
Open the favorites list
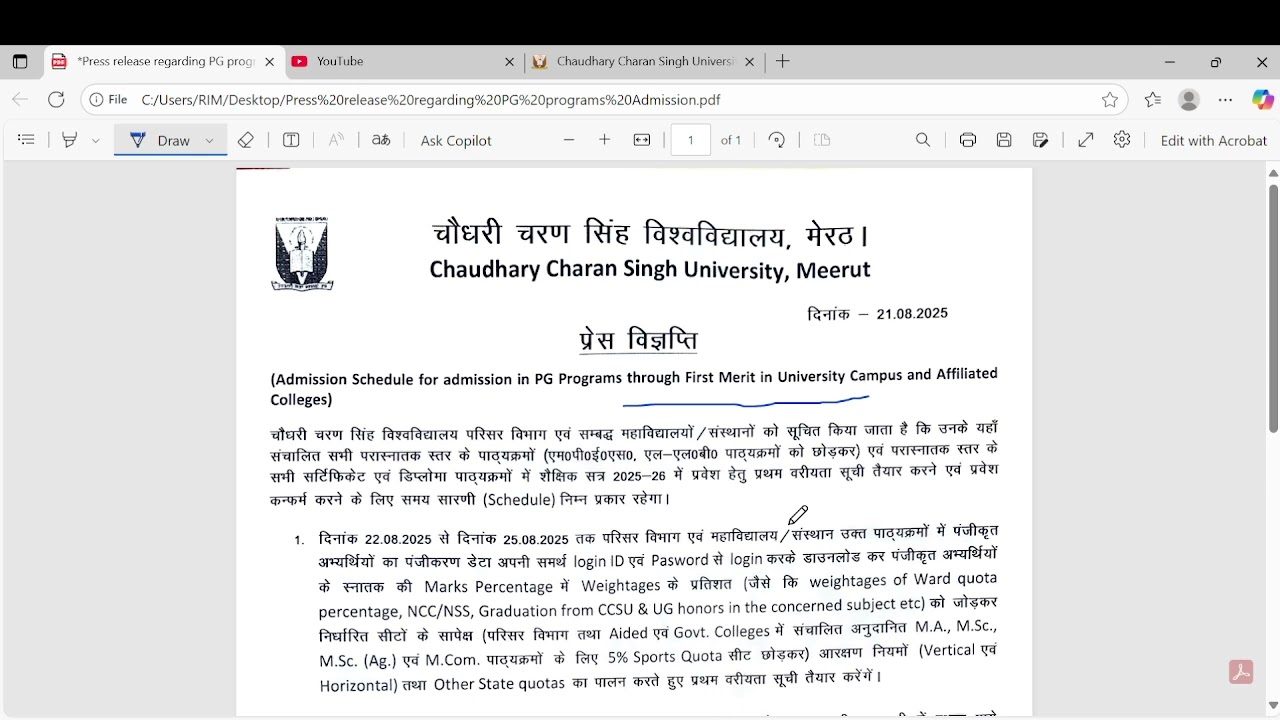[x=1153, y=100]
